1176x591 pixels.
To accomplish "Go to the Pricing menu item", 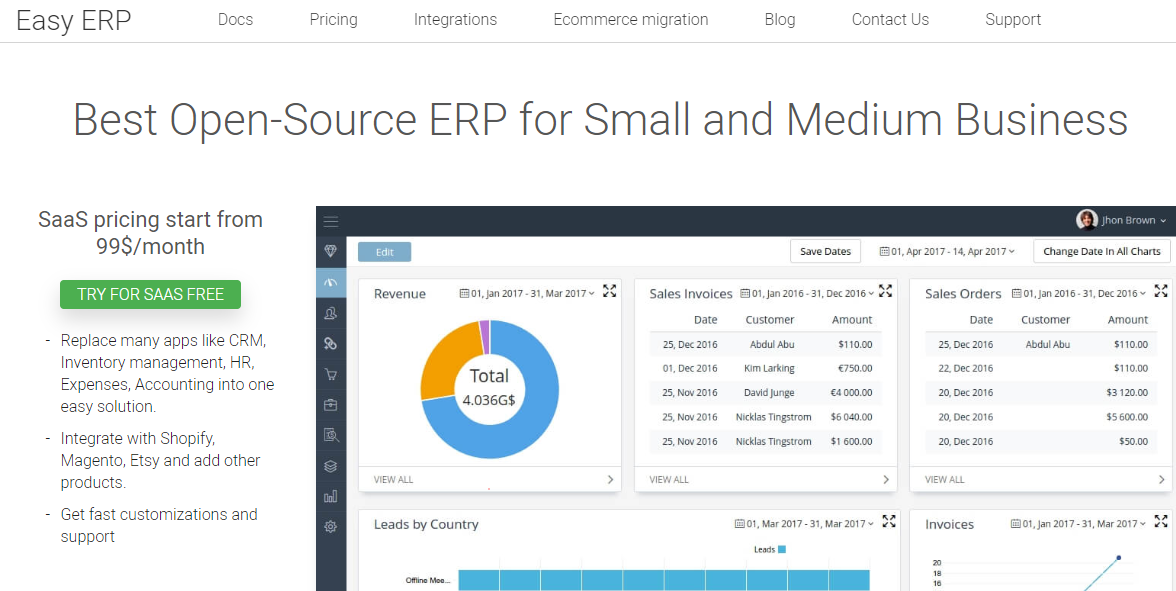I will (x=333, y=20).
